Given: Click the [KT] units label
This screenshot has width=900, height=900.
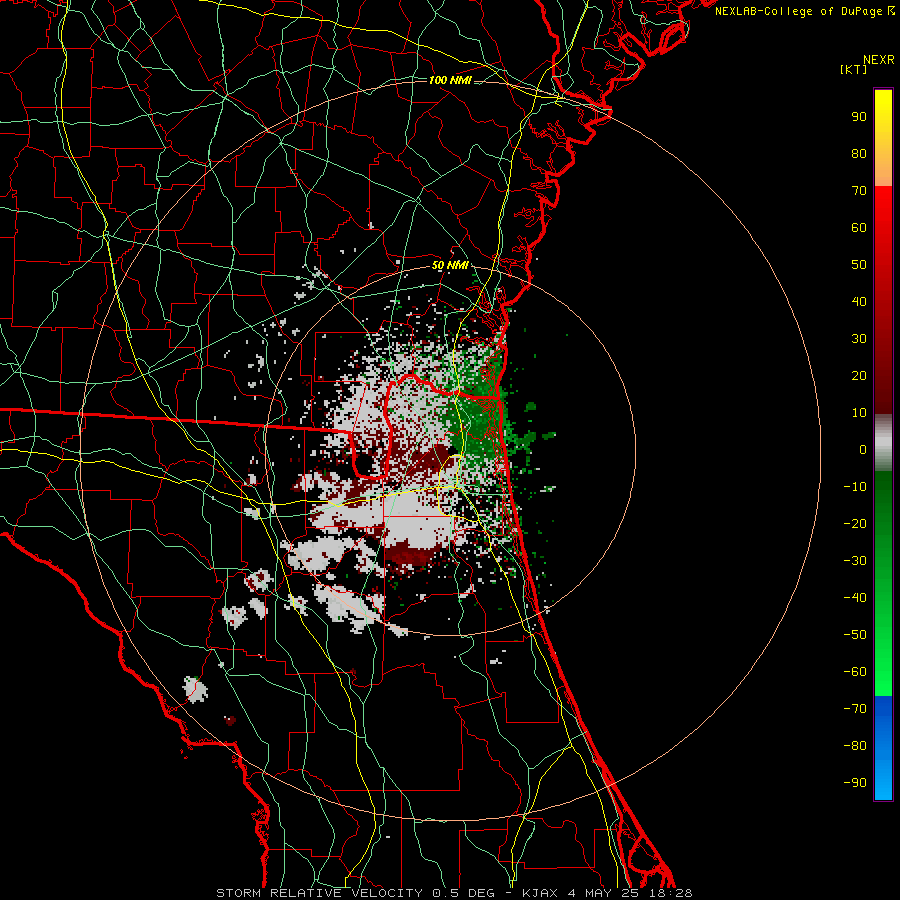Looking at the screenshot, I should pyautogui.click(x=854, y=69).
